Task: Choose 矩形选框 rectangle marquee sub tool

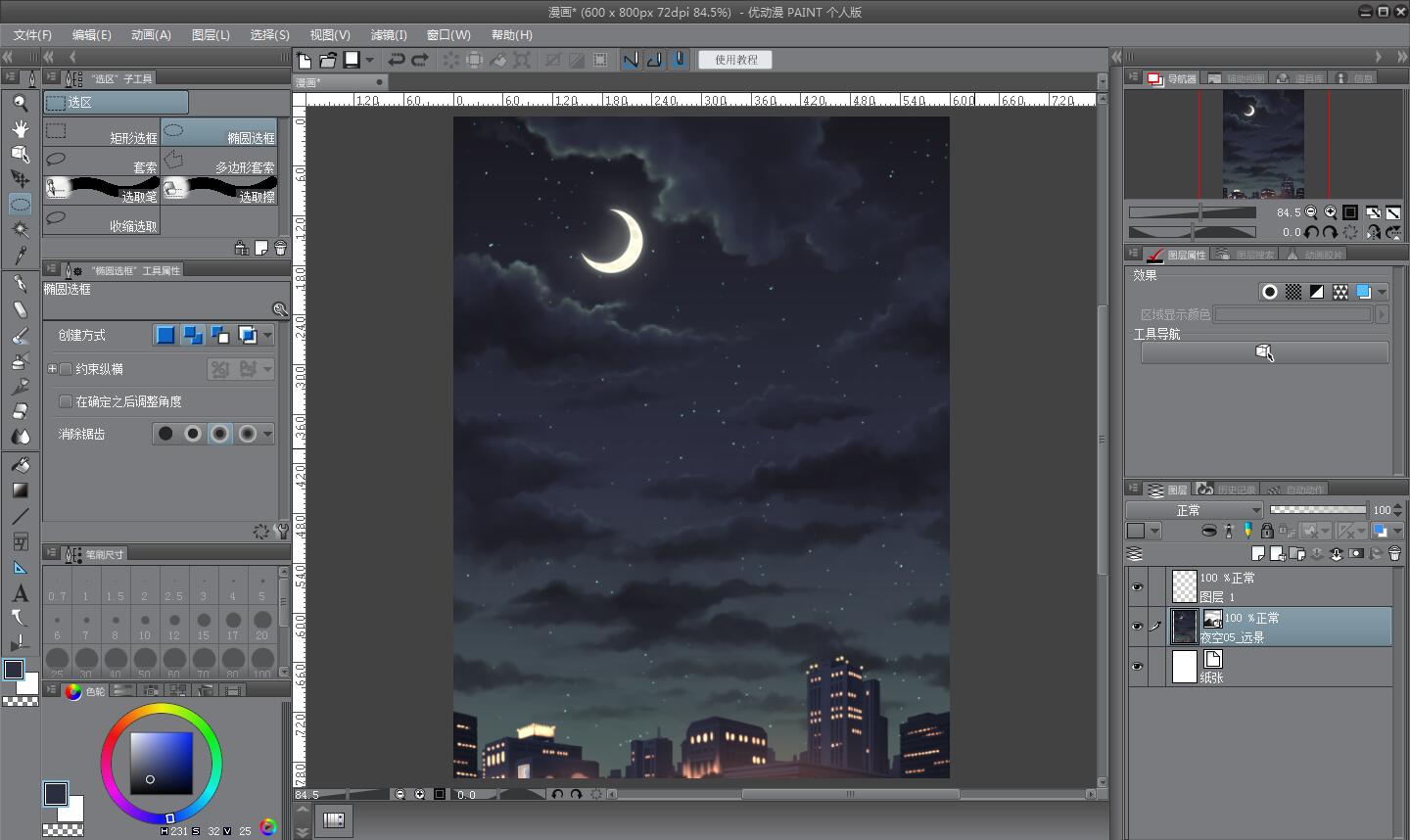Action: (x=102, y=133)
